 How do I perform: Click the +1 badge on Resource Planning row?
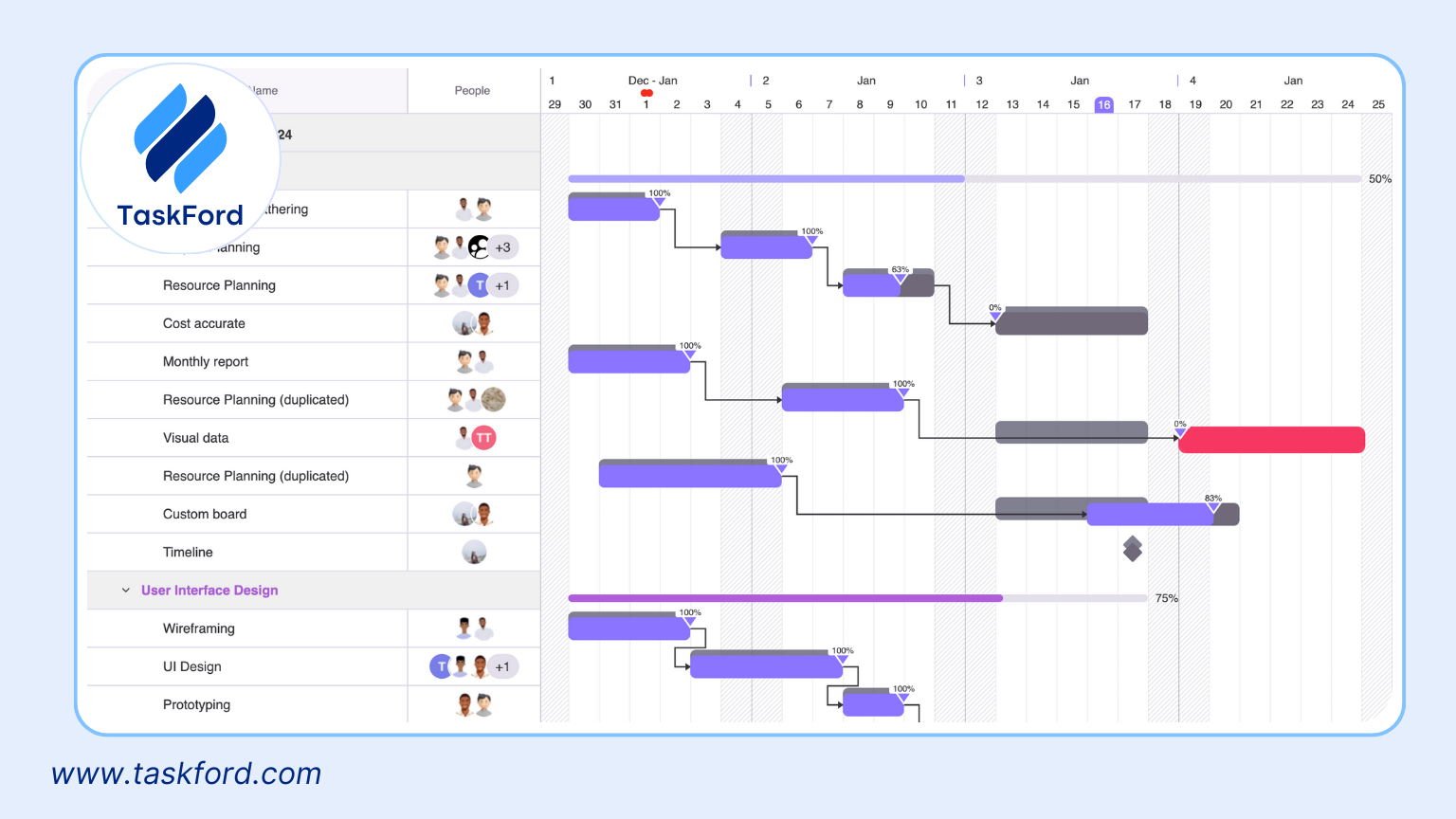(503, 284)
